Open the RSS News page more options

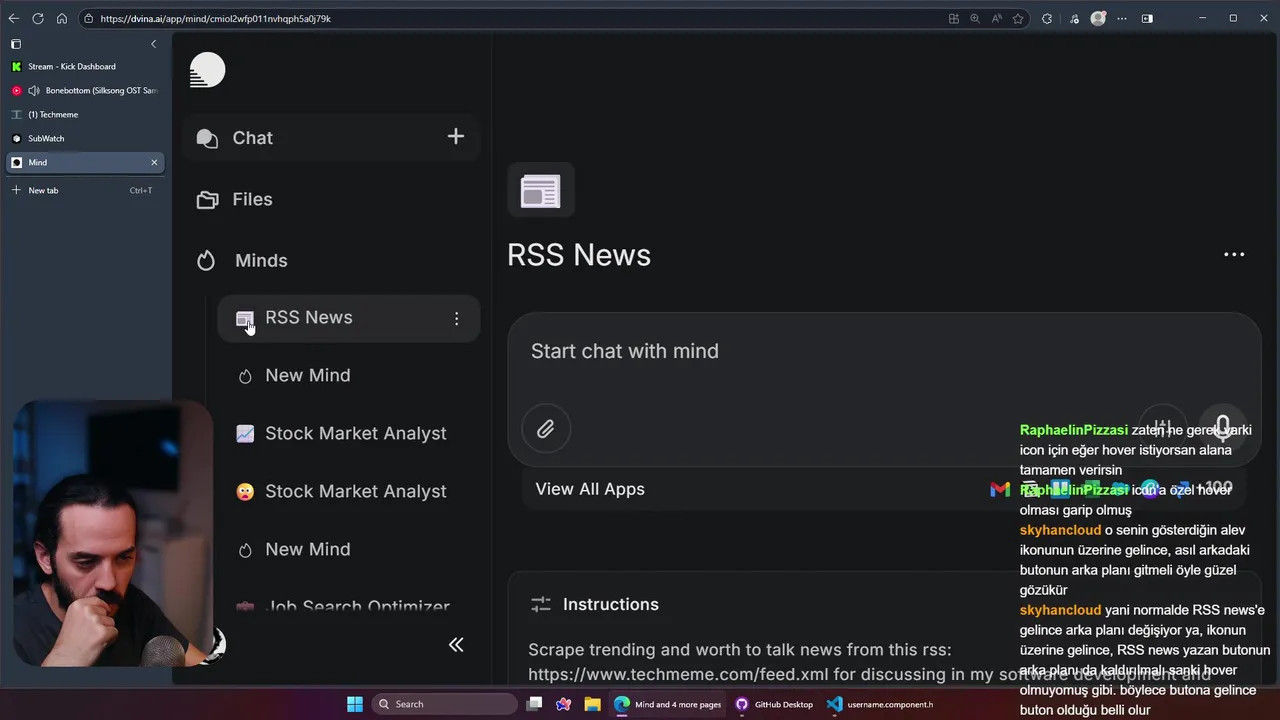click(x=1234, y=254)
